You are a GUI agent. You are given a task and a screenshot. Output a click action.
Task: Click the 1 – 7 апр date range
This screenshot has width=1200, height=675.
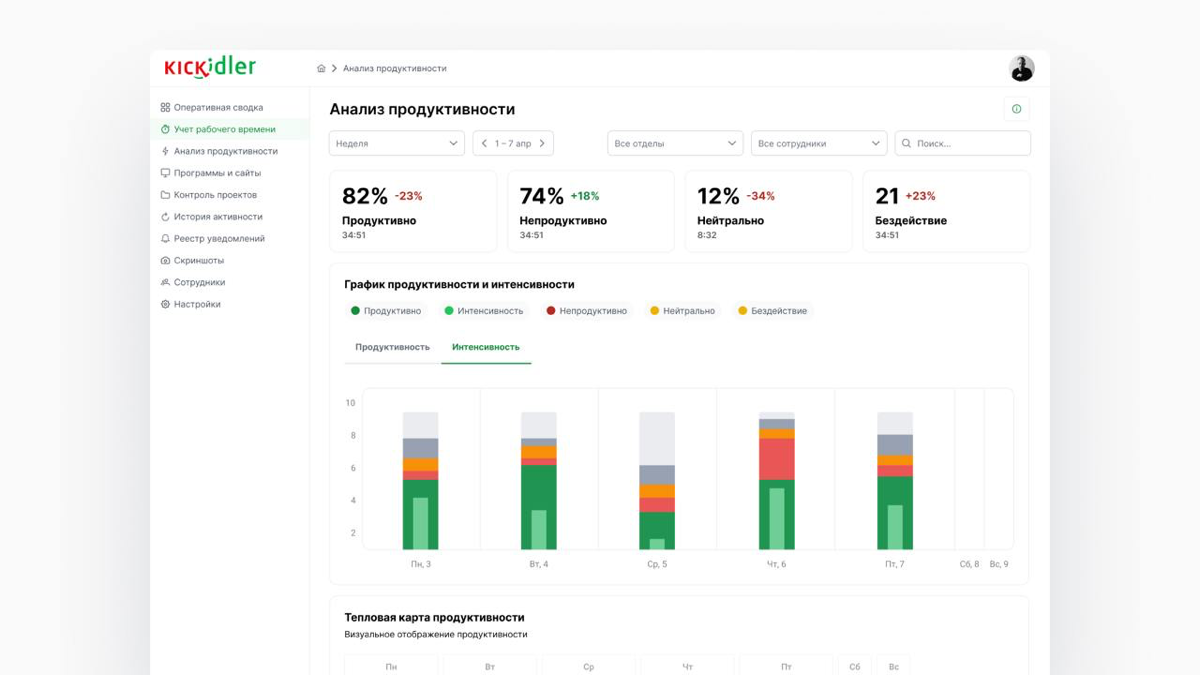tap(513, 144)
